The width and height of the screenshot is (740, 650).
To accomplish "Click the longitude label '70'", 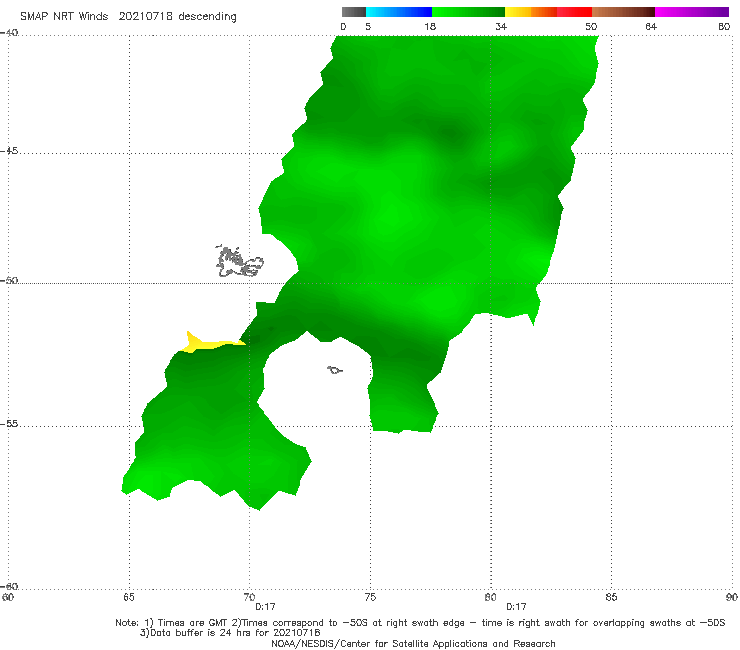I will click(x=249, y=597).
